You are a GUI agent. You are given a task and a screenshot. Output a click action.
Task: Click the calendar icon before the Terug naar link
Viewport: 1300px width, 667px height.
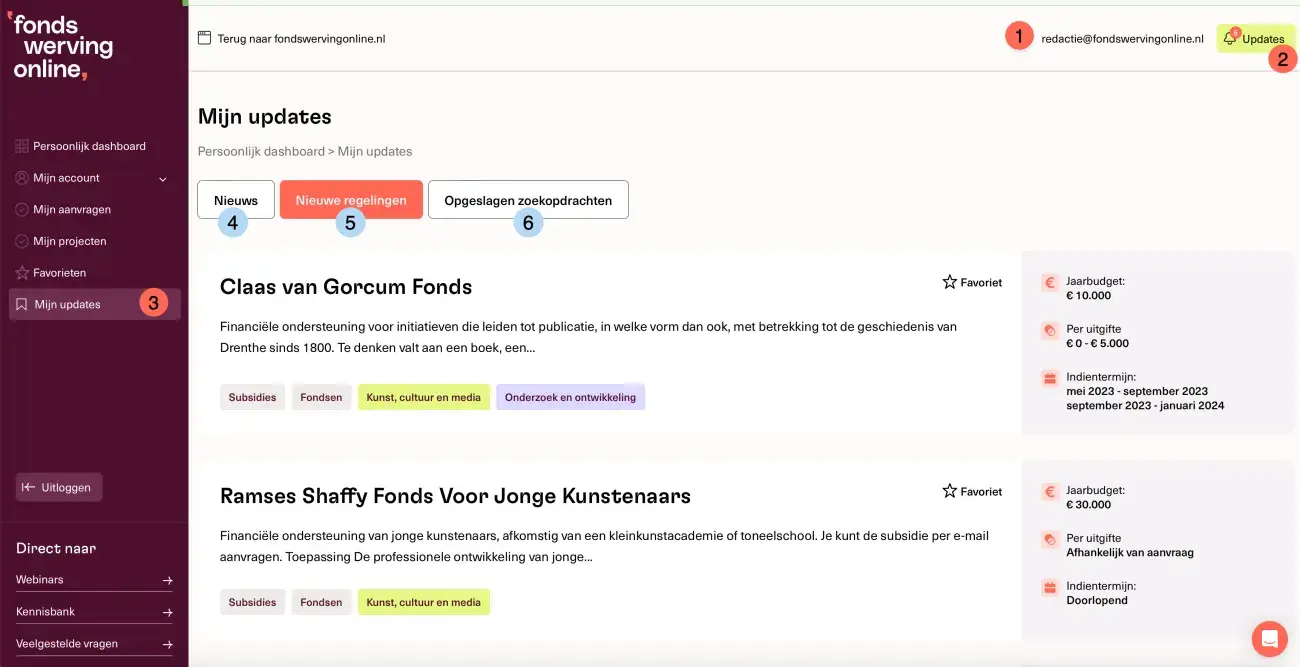point(204,38)
